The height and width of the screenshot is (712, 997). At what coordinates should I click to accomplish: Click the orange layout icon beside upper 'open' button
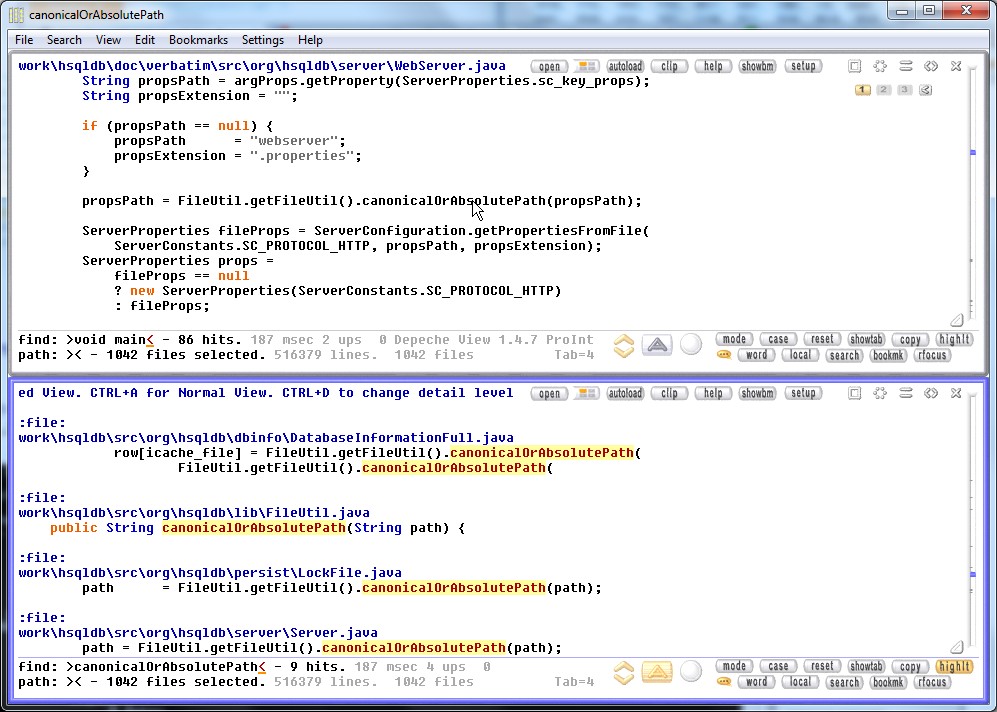click(586, 66)
